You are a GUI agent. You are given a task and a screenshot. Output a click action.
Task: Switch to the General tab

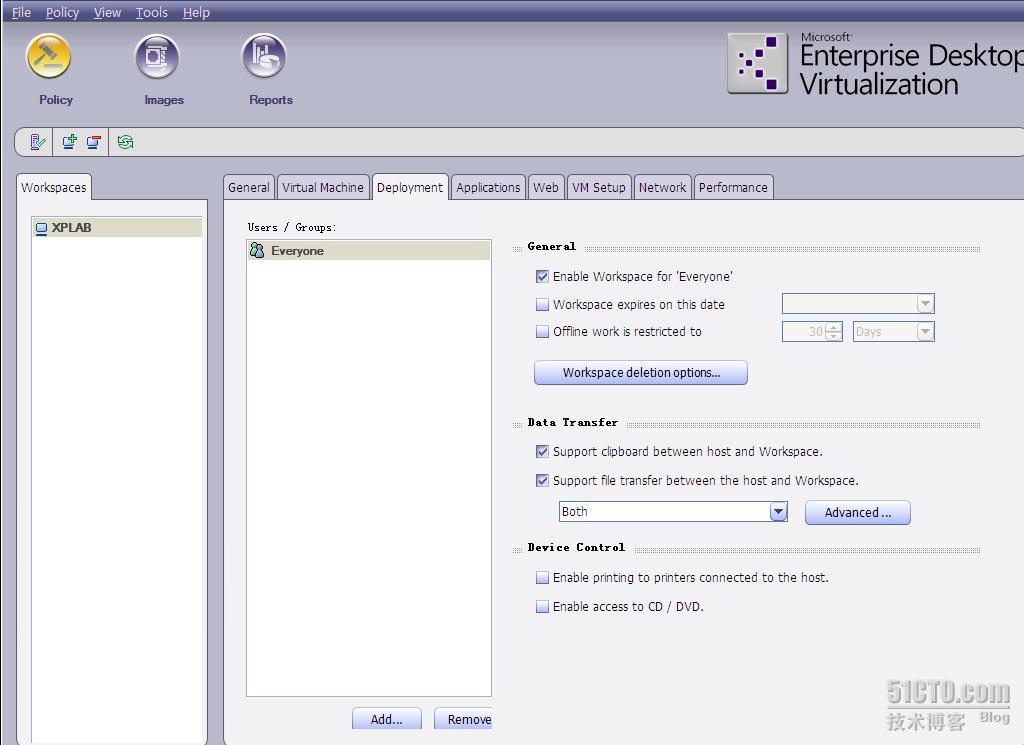click(x=249, y=187)
